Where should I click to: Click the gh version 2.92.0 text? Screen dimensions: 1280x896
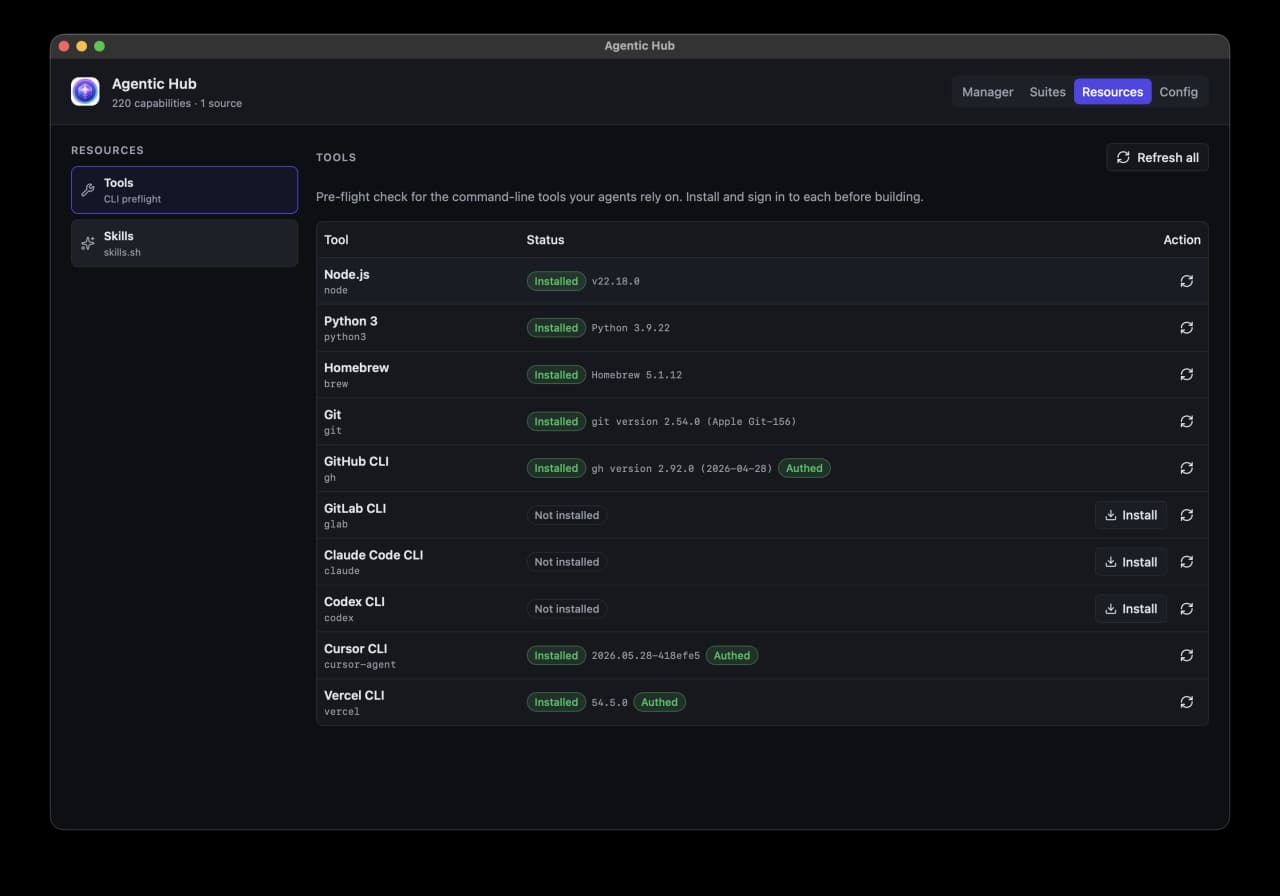(682, 468)
